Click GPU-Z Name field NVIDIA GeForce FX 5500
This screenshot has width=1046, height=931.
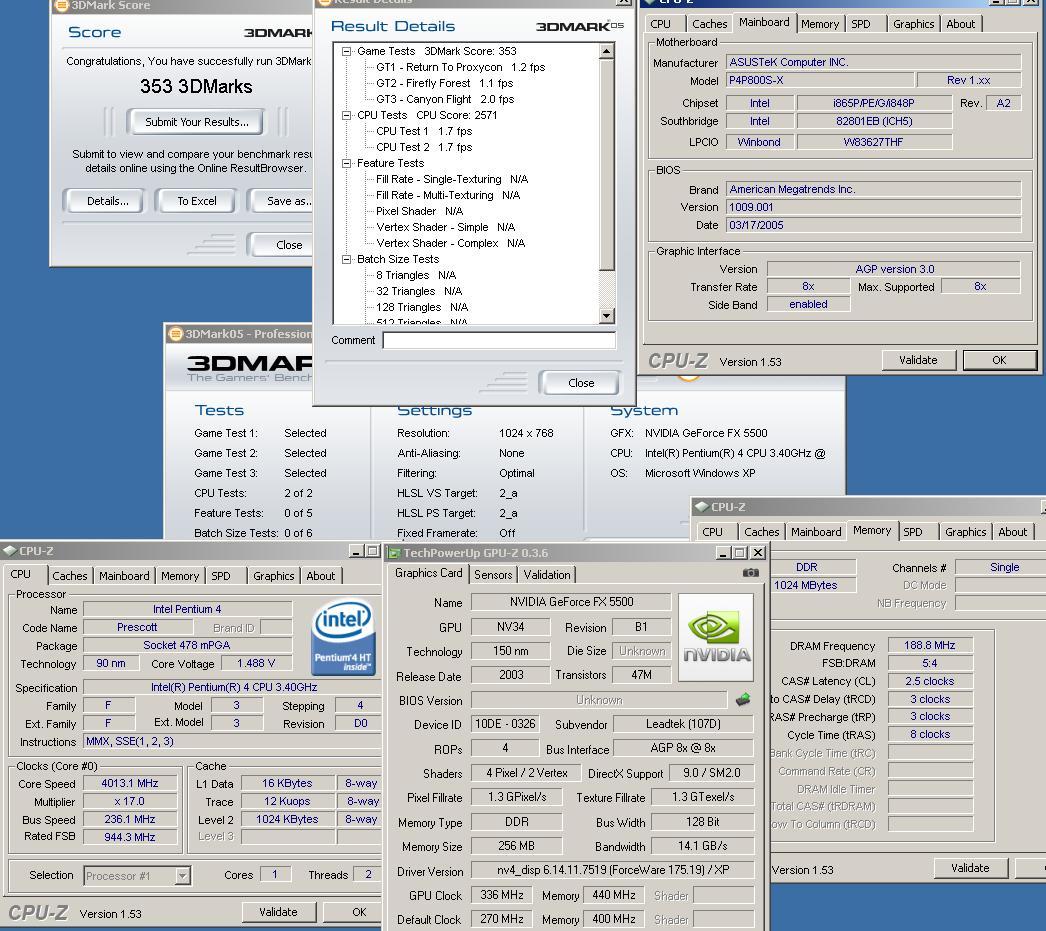click(571, 602)
